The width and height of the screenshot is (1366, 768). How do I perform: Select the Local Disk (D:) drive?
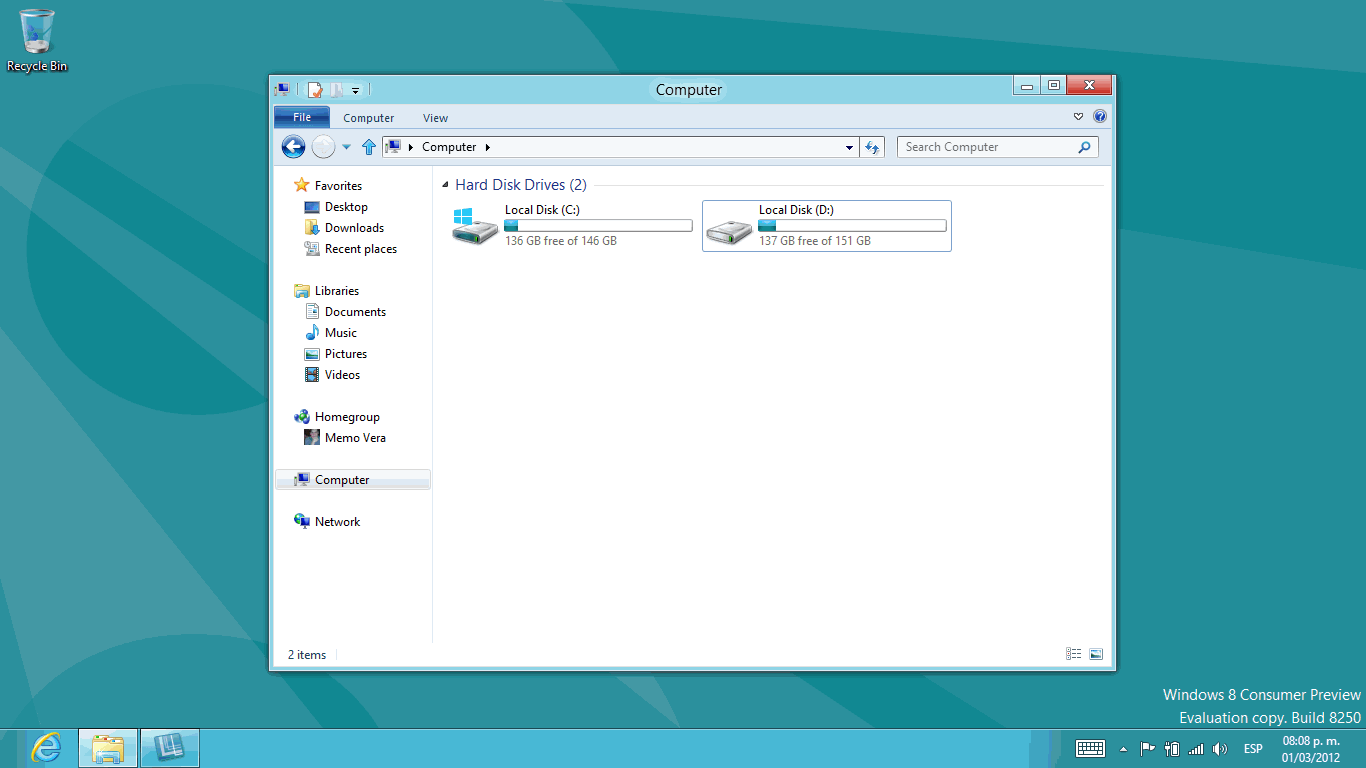click(x=826, y=226)
